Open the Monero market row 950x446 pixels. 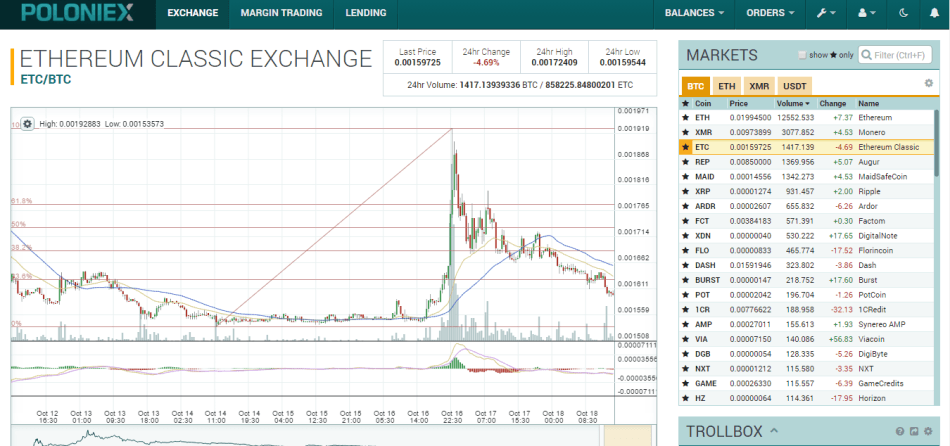click(807, 132)
